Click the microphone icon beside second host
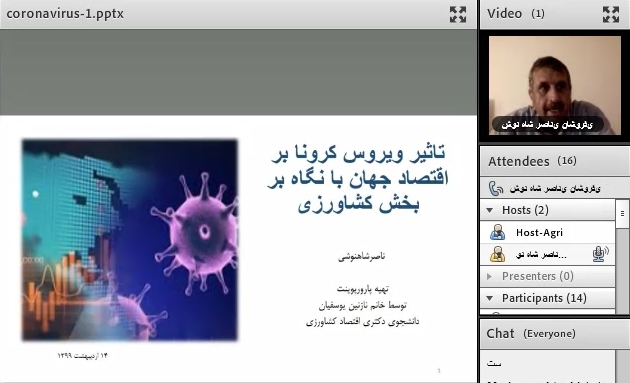Screen dimensions: 630x383 pyautogui.click(x=600, y=254)
